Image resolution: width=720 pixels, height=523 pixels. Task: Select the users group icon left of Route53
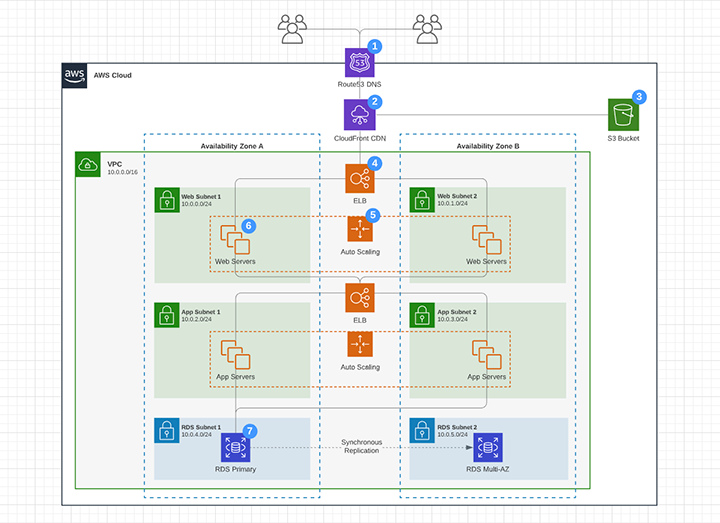292,29
